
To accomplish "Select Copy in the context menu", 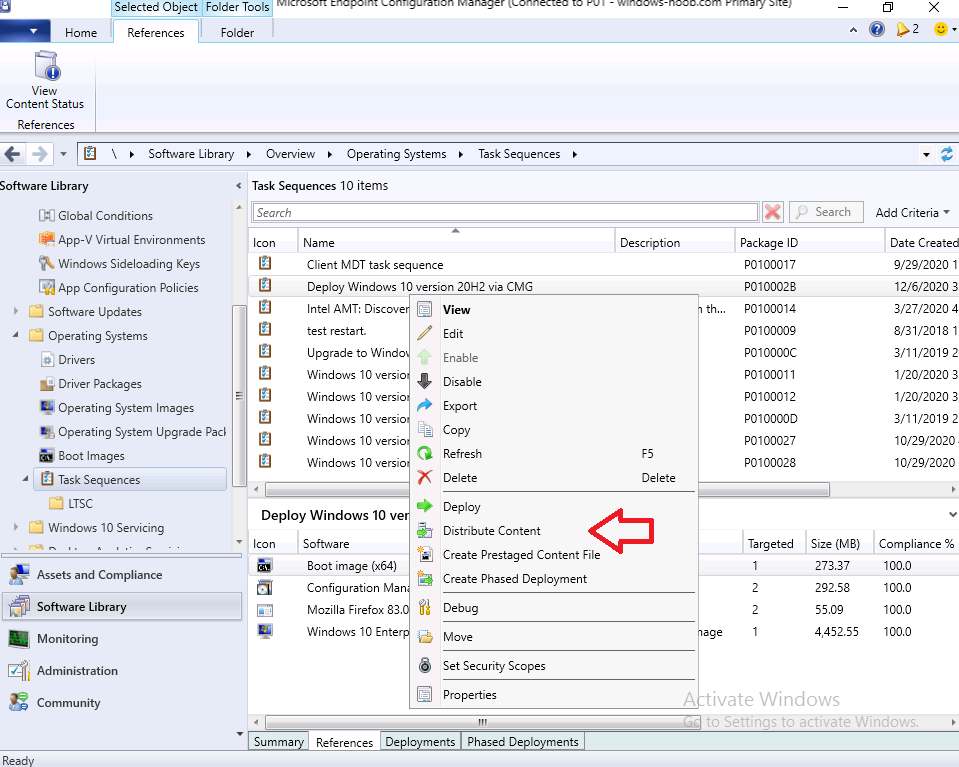I will point(456,430).
